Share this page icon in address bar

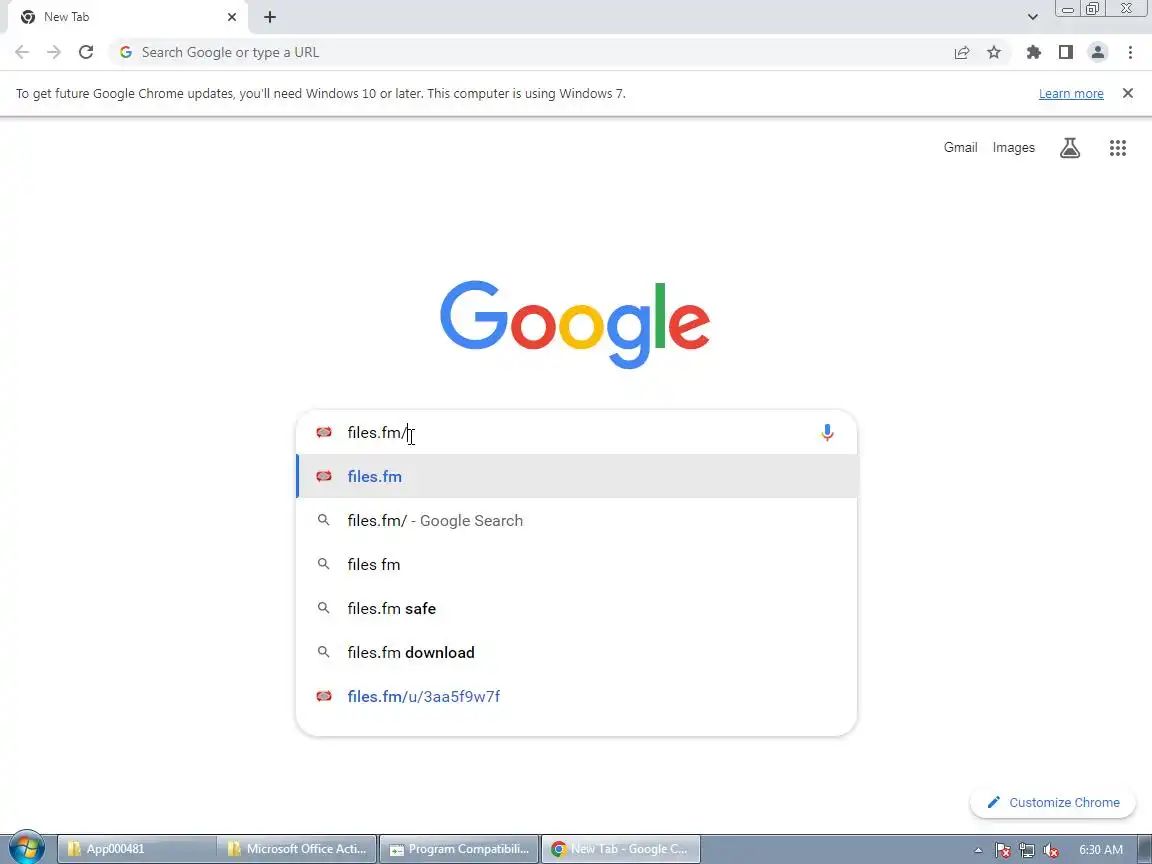click(962, 52)
